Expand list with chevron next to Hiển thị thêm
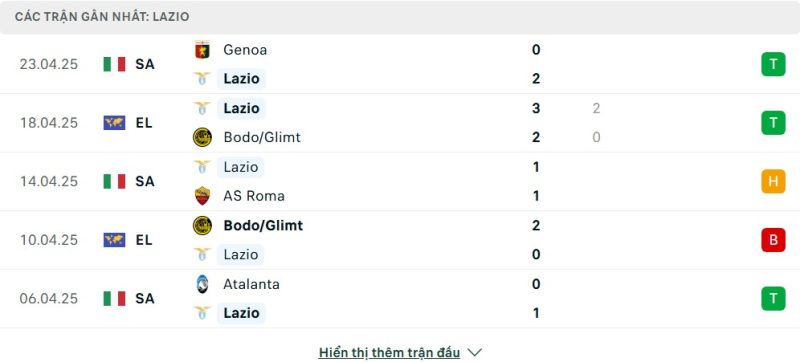The width and height of the screenshot is (800, 362). [474, 352]
